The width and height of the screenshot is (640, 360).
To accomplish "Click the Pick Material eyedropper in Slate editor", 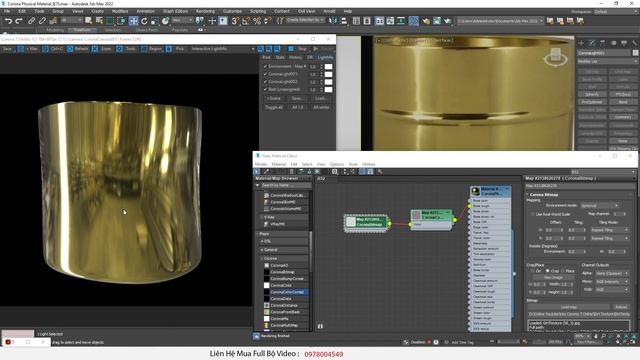I will coord(266,172).
